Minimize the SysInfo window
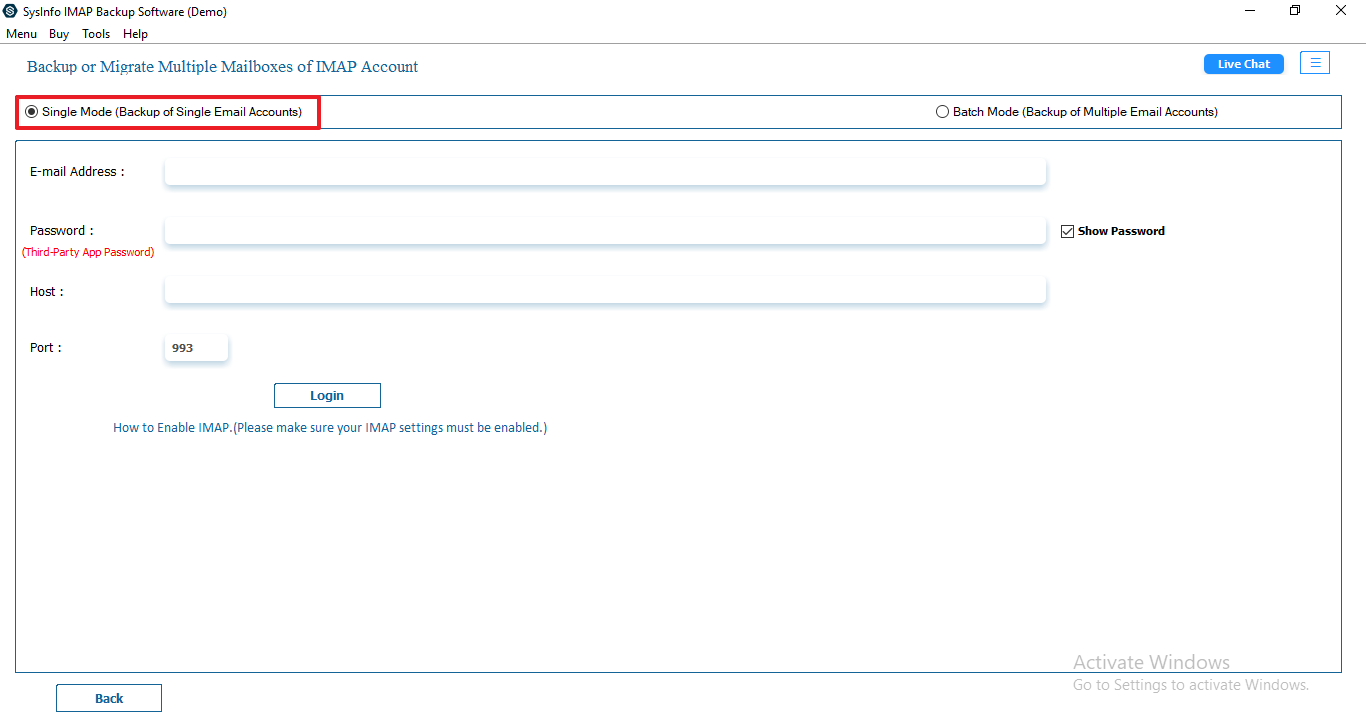 pos(1251,11)
